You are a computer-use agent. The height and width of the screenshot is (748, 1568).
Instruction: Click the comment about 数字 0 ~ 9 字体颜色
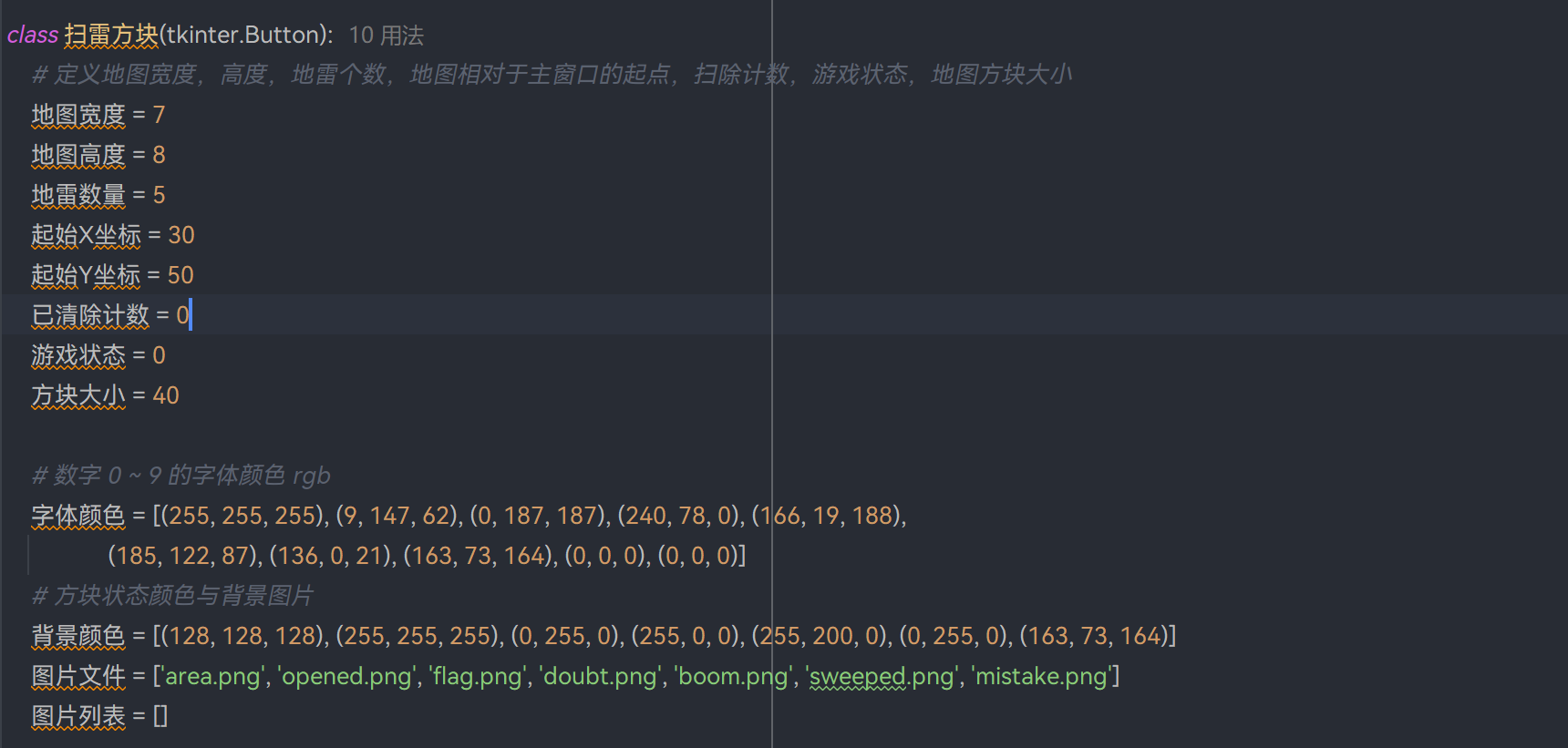pyautogui.click(x=181, y=476)
